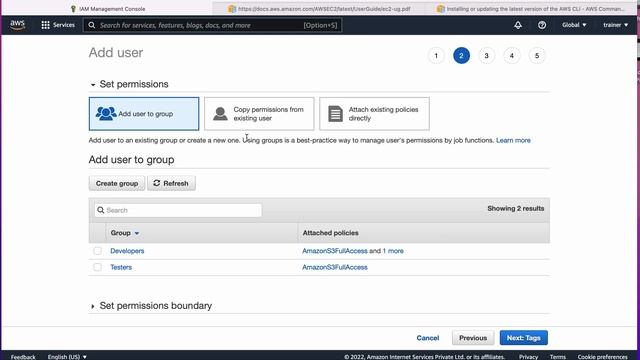640x360 pixels.
Task: Go to step 1 of the wizard
Action: [436, 56]
